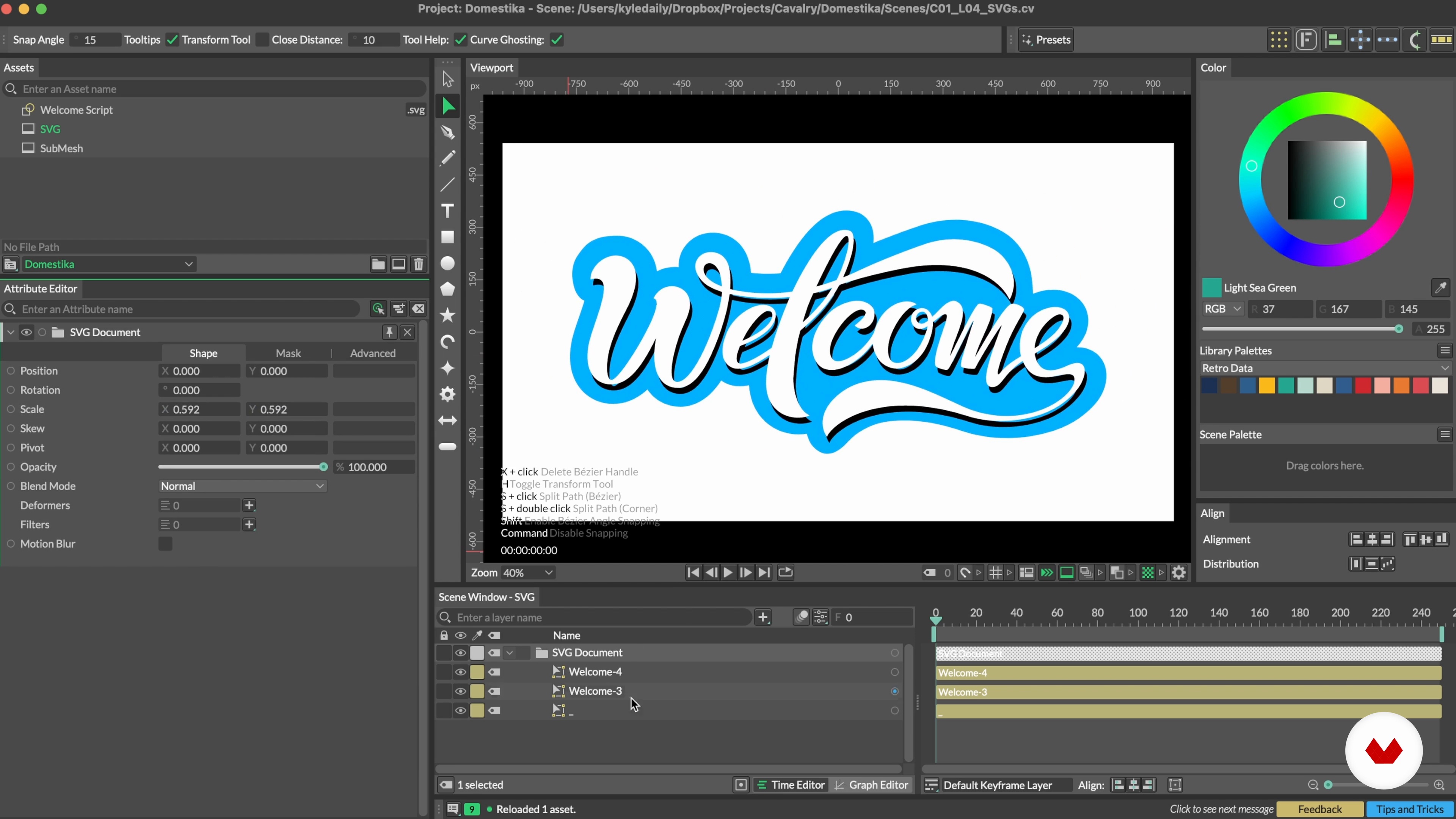Open the message log icon in status bar

coord(453,809)
